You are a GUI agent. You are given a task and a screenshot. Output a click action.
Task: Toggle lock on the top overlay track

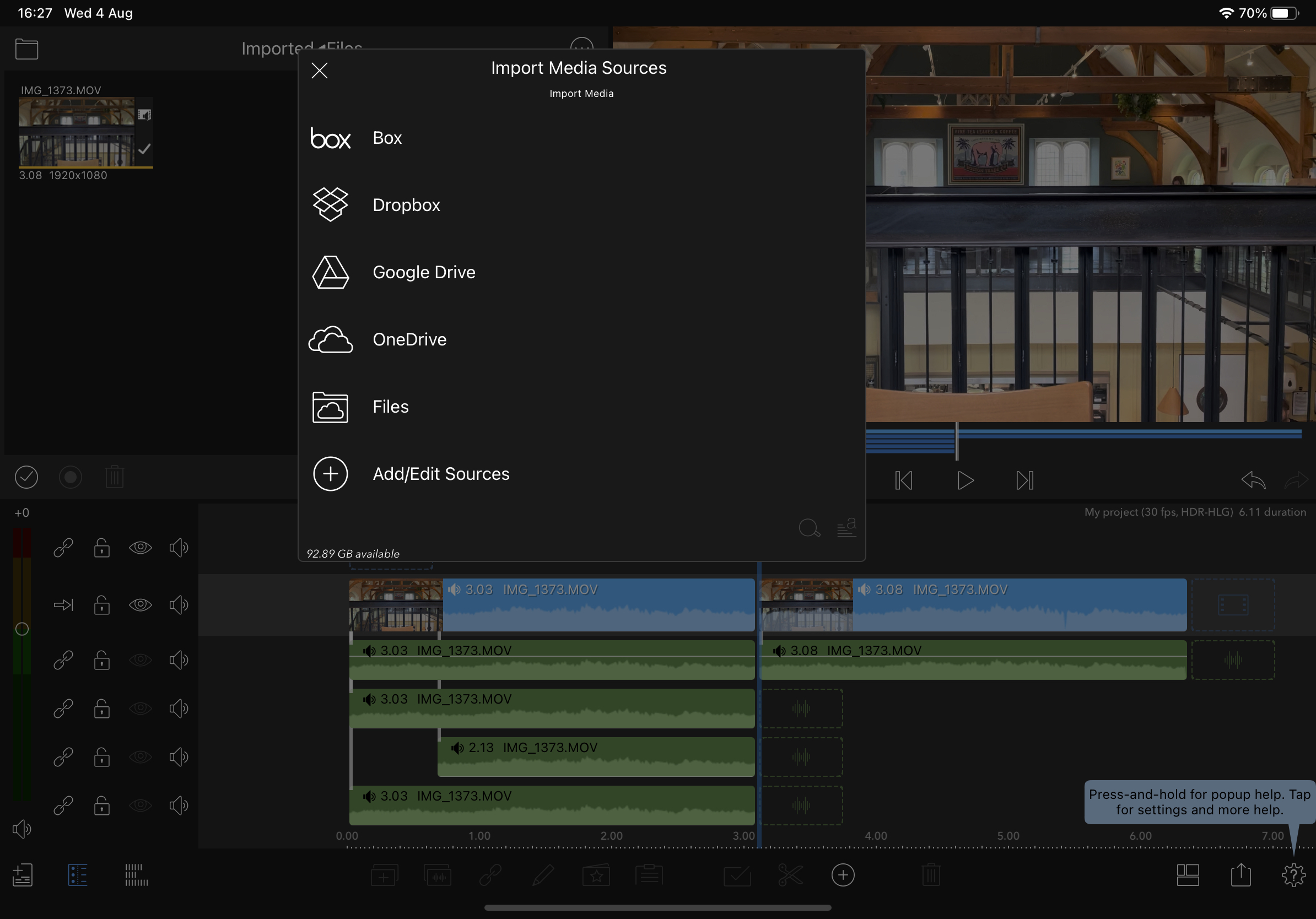[102, 548]
